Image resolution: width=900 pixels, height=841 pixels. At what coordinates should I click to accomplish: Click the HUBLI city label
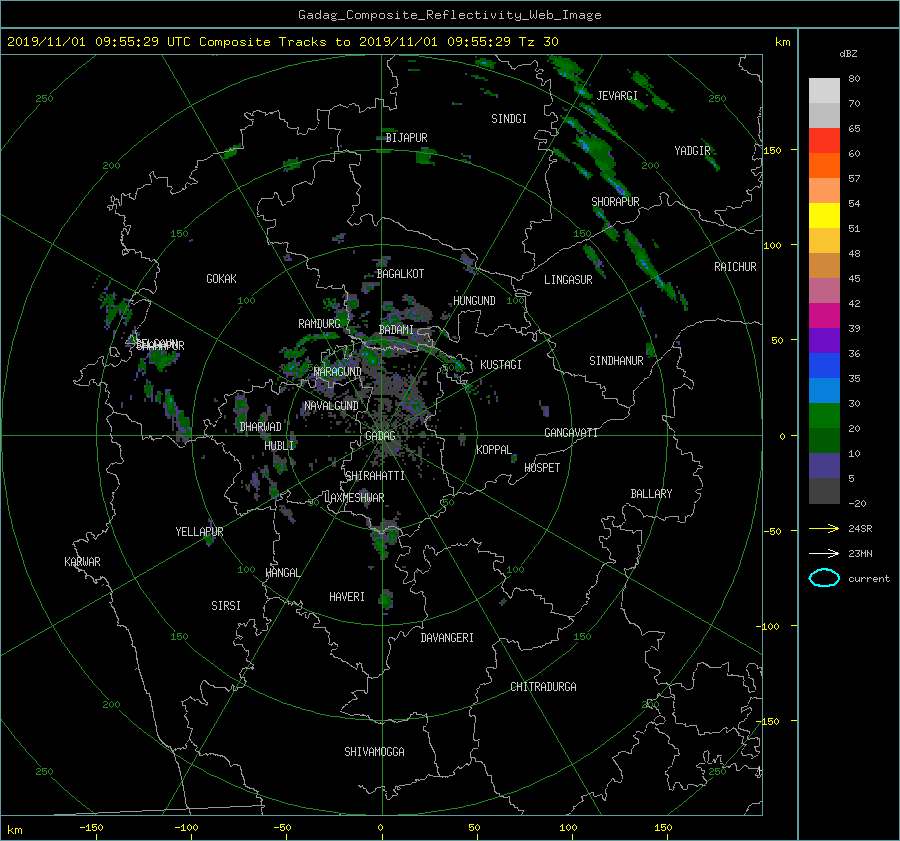coord(279,446)
